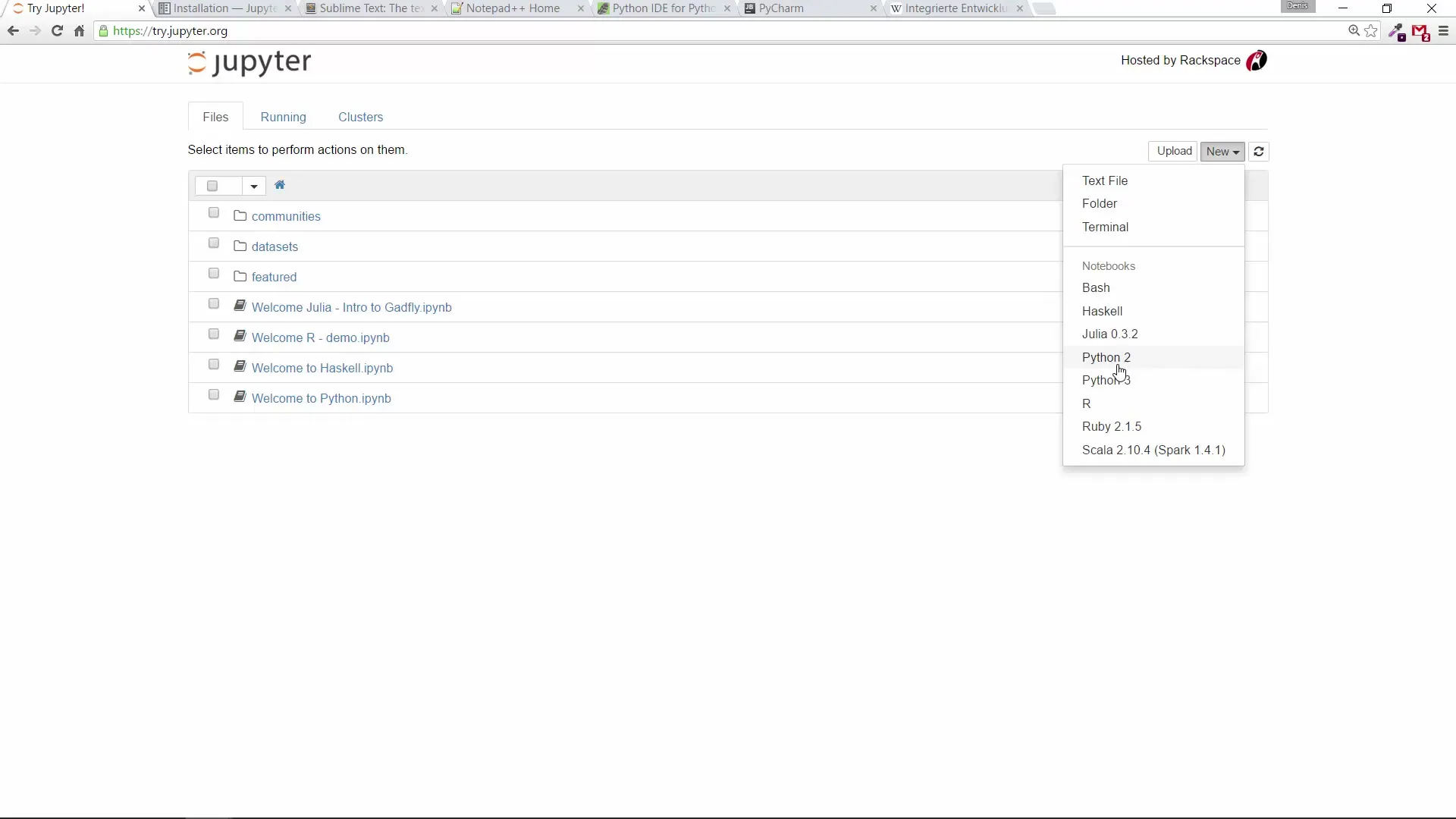Switch to the PyCharm browser tab
Image resolution: width=1456 pixels, height=819 pixels.
click(x=808, y=8)
